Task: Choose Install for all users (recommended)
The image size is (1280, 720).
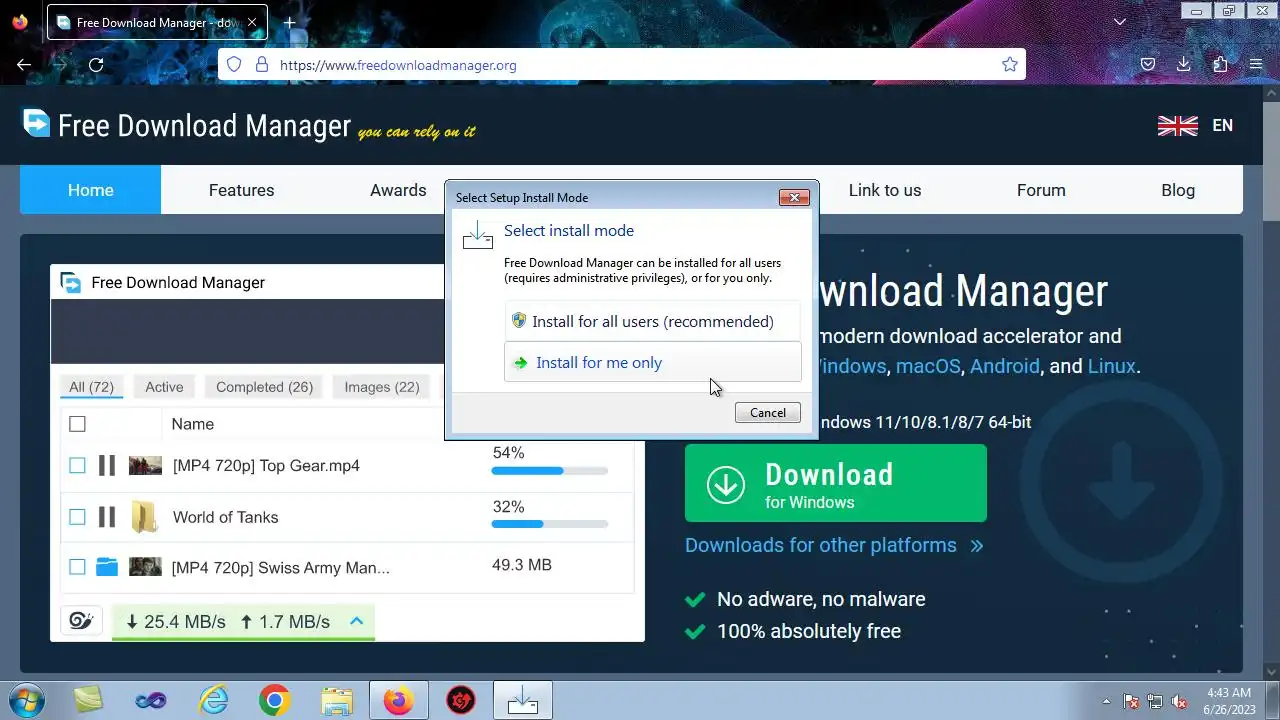Action: [653, 321]
